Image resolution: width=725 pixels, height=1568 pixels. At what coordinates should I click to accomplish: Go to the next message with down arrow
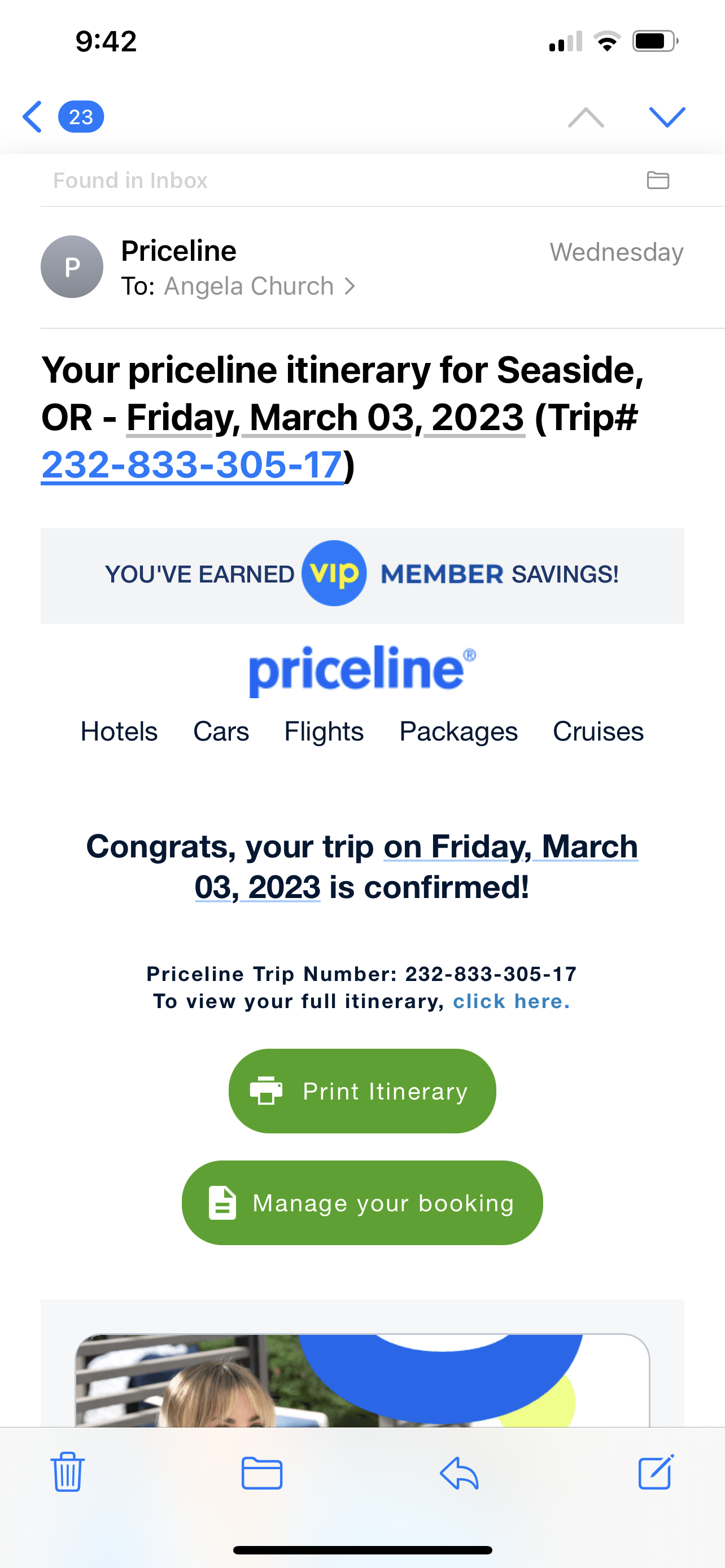[x=667, y=117]
